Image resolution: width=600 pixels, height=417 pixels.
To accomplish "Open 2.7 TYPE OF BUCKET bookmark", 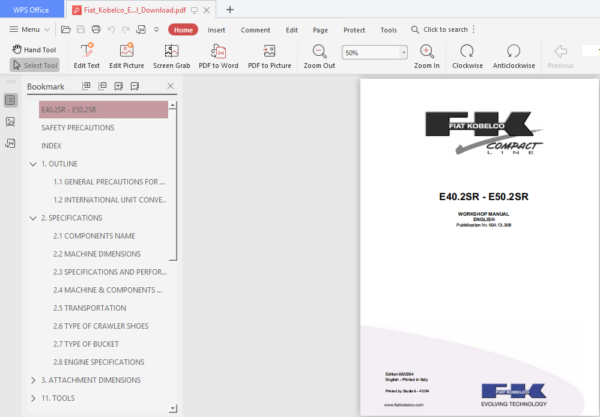I will pyautogui.click(x=86, y=344).
